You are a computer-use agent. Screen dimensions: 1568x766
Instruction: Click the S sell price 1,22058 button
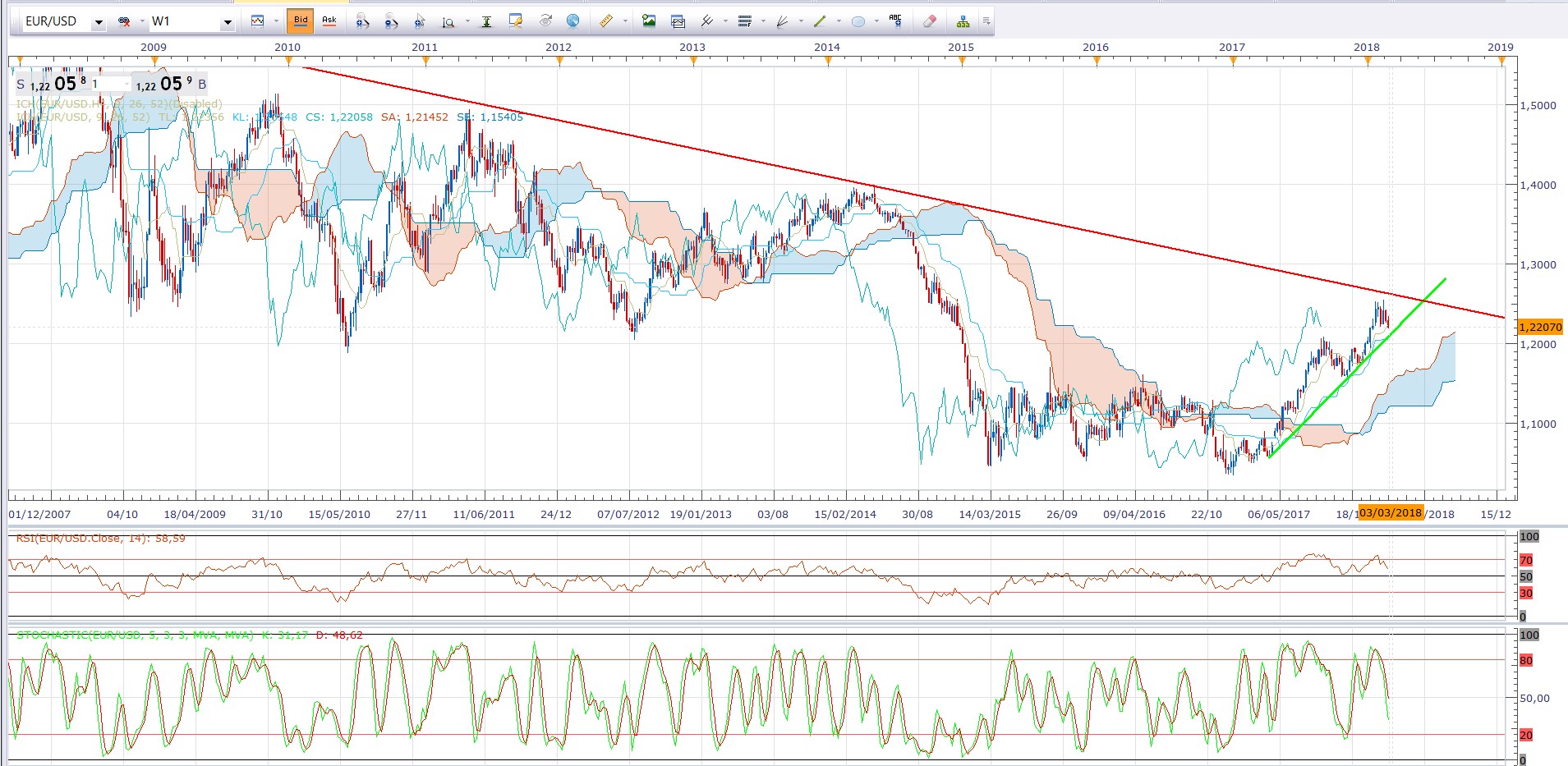[x=52, y=84]
